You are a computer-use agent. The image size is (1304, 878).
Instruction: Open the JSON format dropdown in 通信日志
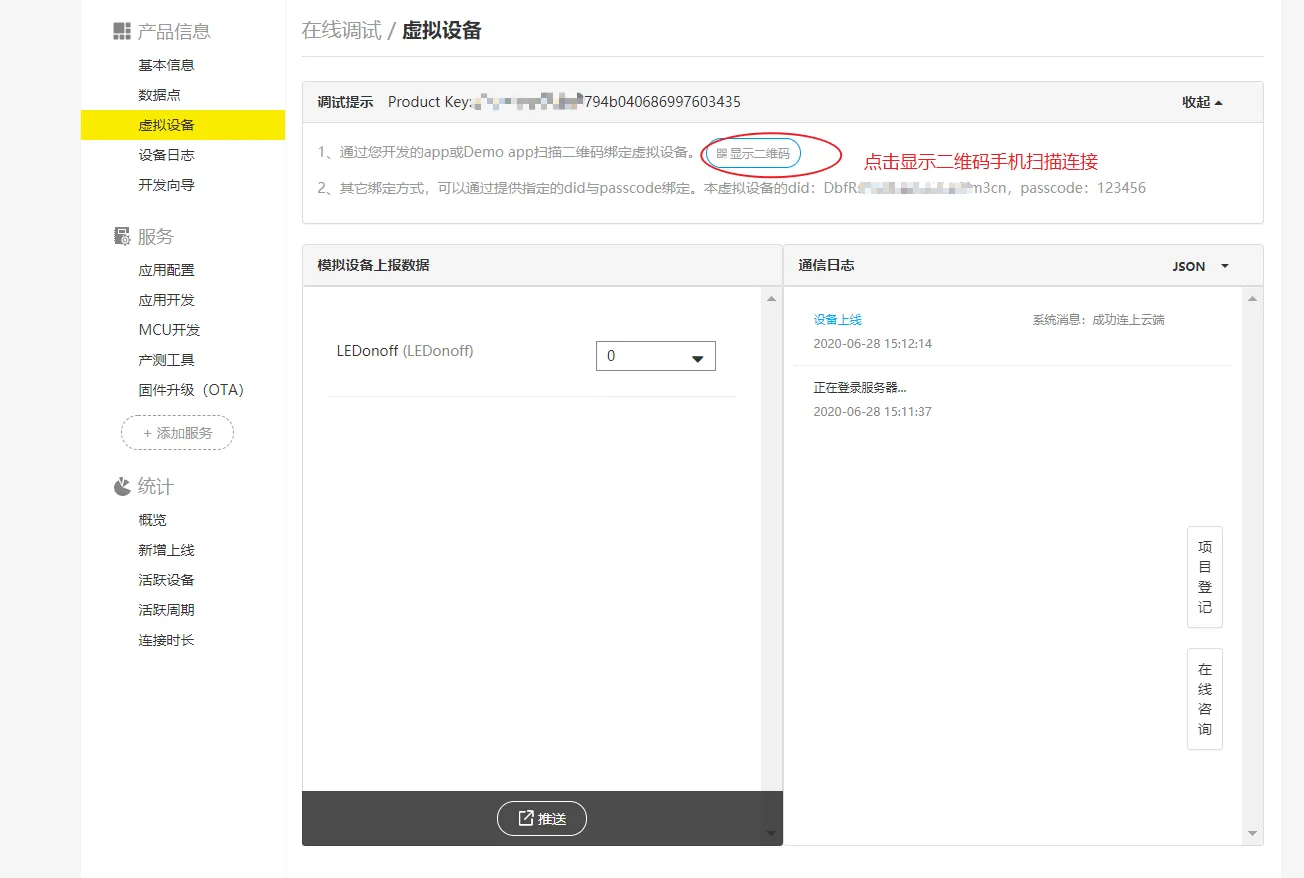click(x=1200, y=266)
